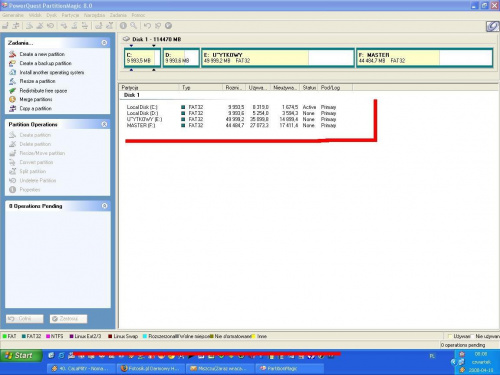Screen dimensions: 500x375
Task: Collapse the Operations Pending panel
Action: [104, 206]
